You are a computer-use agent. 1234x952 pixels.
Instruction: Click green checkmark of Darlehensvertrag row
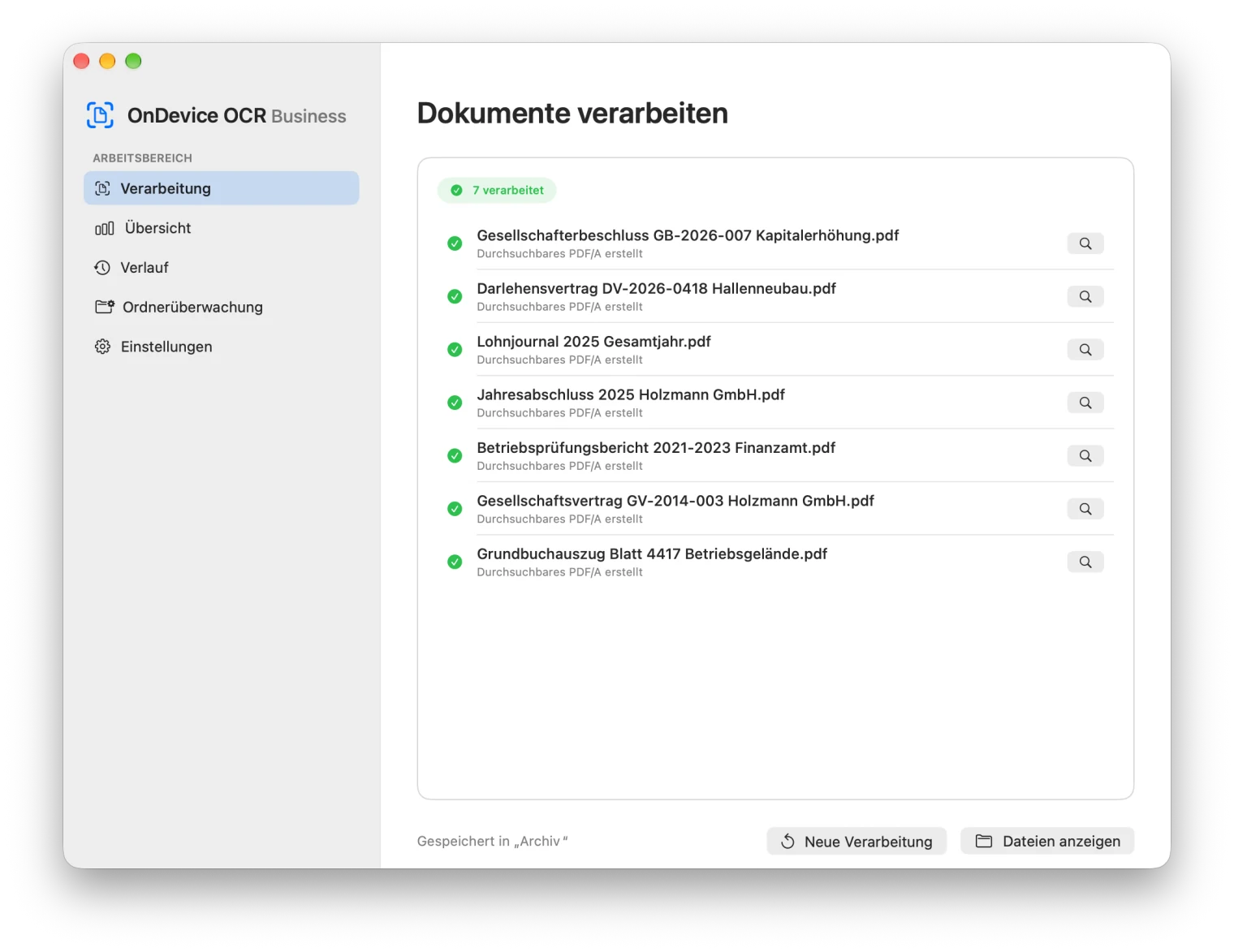coord(455,296)
